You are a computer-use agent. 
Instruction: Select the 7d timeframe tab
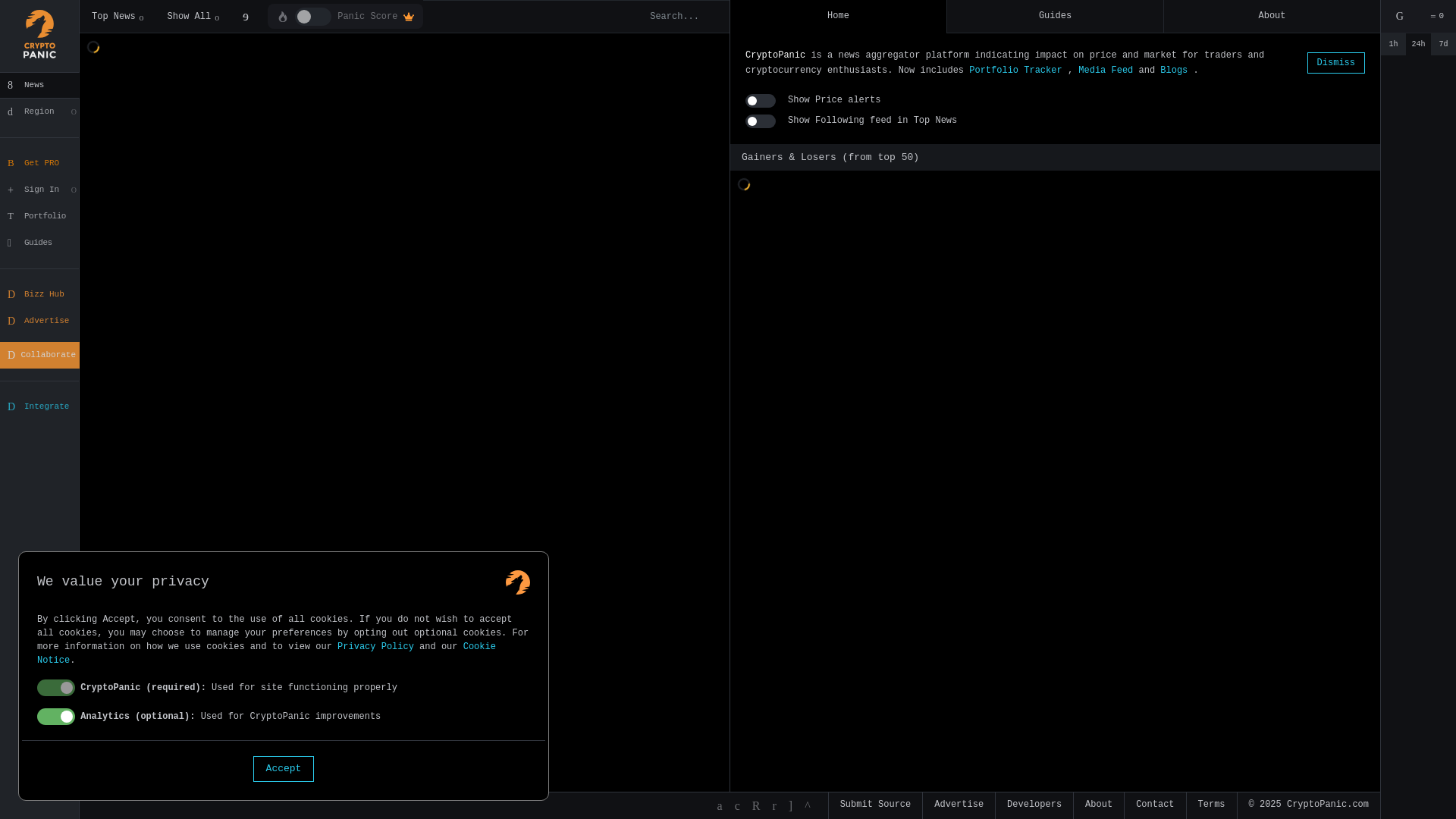[x=1443, y=45]
